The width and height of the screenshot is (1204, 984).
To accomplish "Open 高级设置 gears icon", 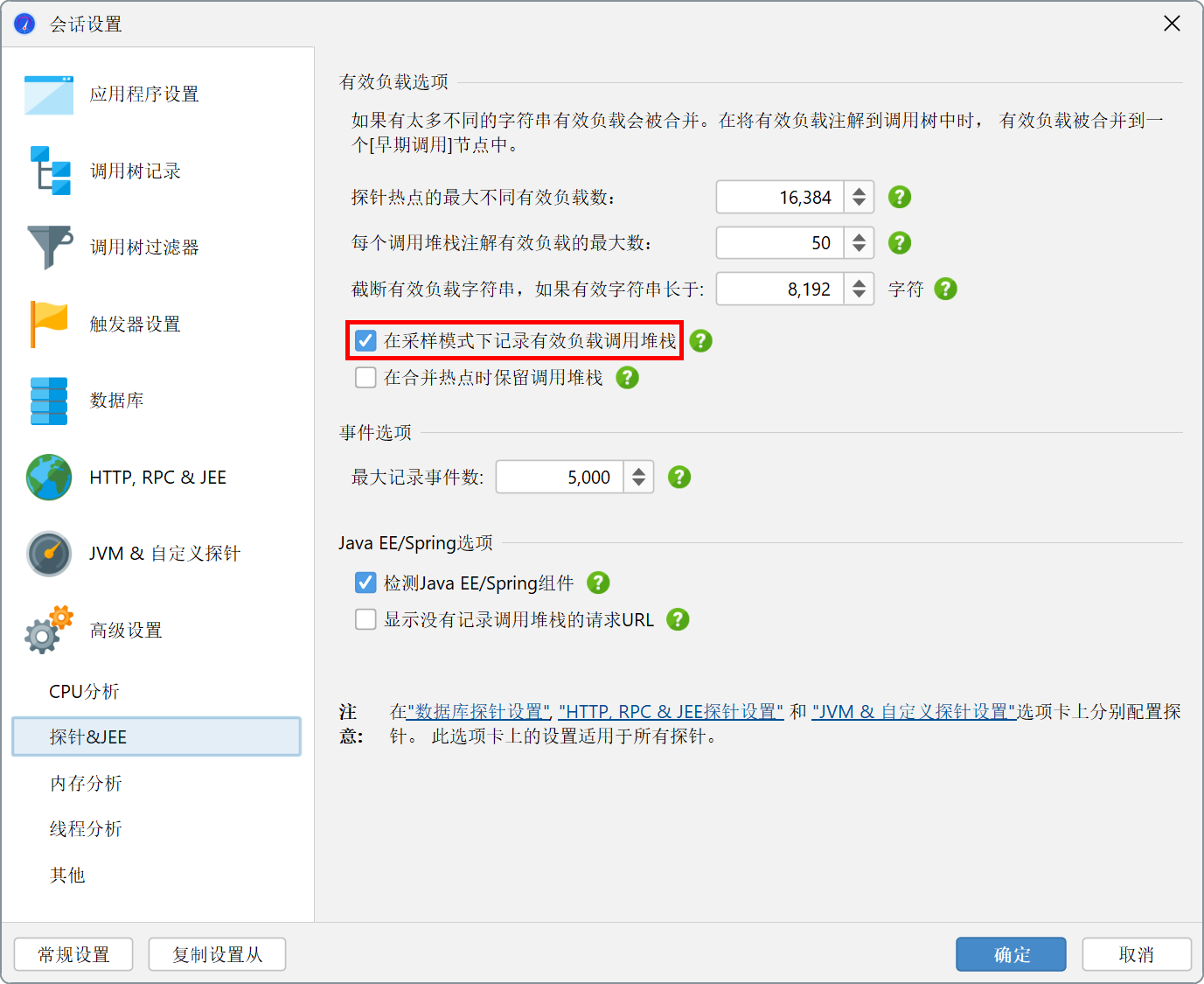I will [x=49, y=630].
